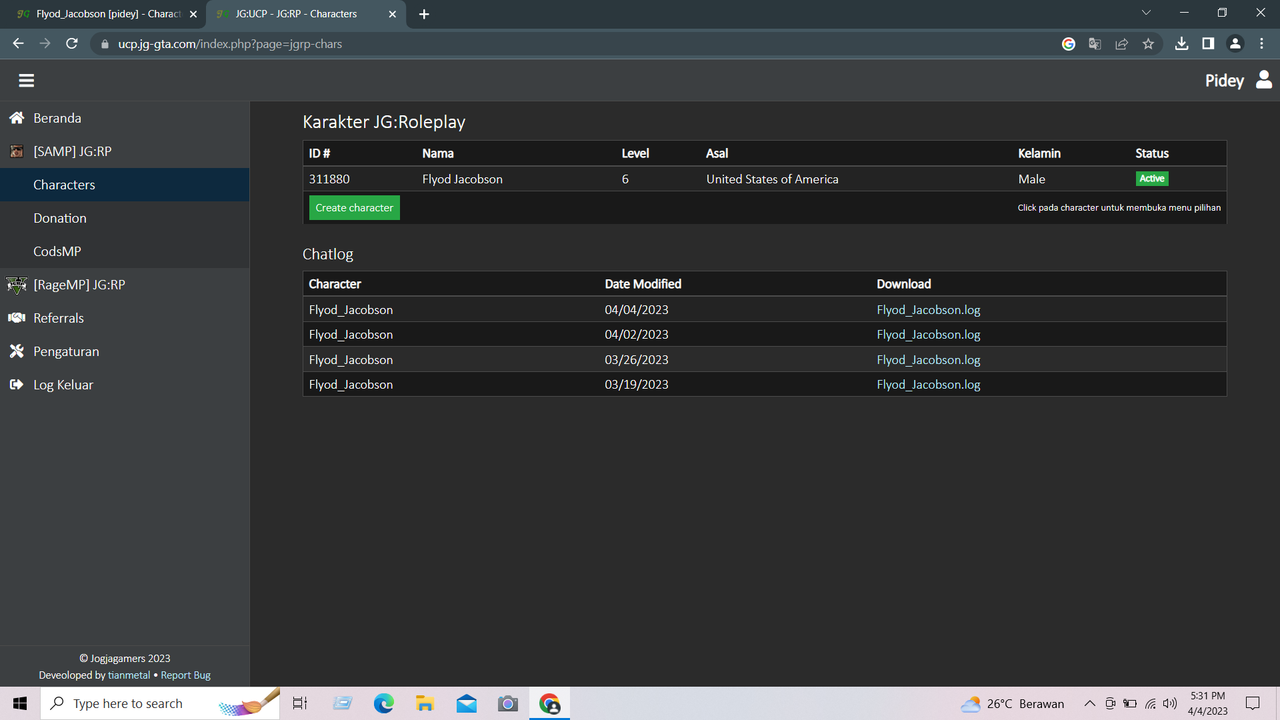Click the volume icon in system tray
Viewport: 1280px width, 720px height.
click(x=1170, y=704)
